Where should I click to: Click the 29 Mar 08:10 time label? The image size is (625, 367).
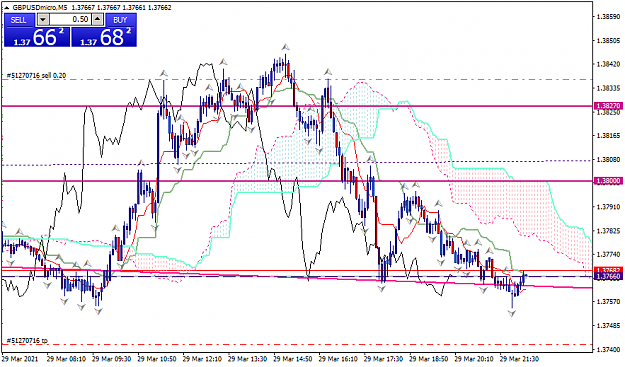coord(66,359)
